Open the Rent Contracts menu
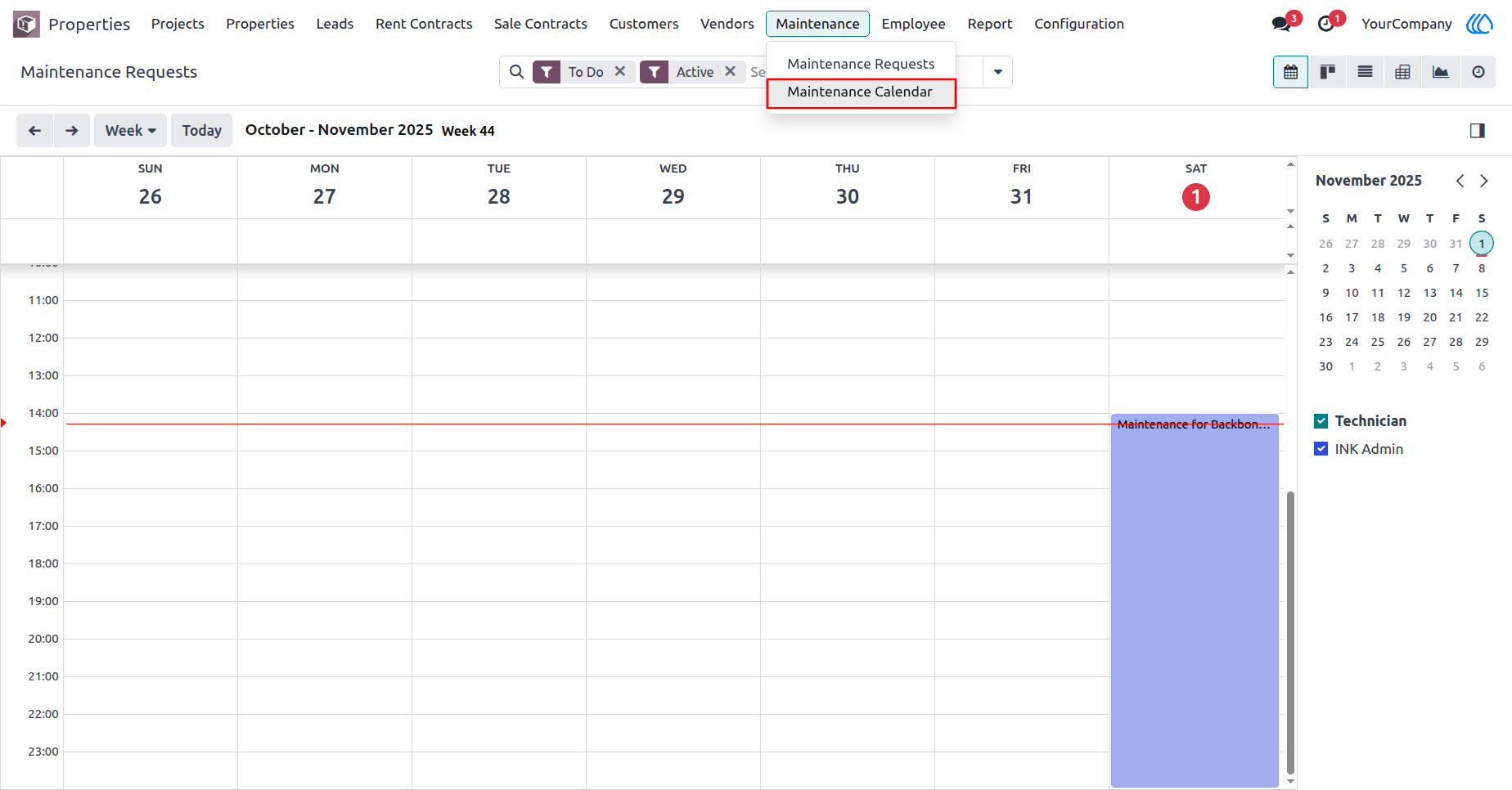The image size is (1512, 790). point(424,24)
